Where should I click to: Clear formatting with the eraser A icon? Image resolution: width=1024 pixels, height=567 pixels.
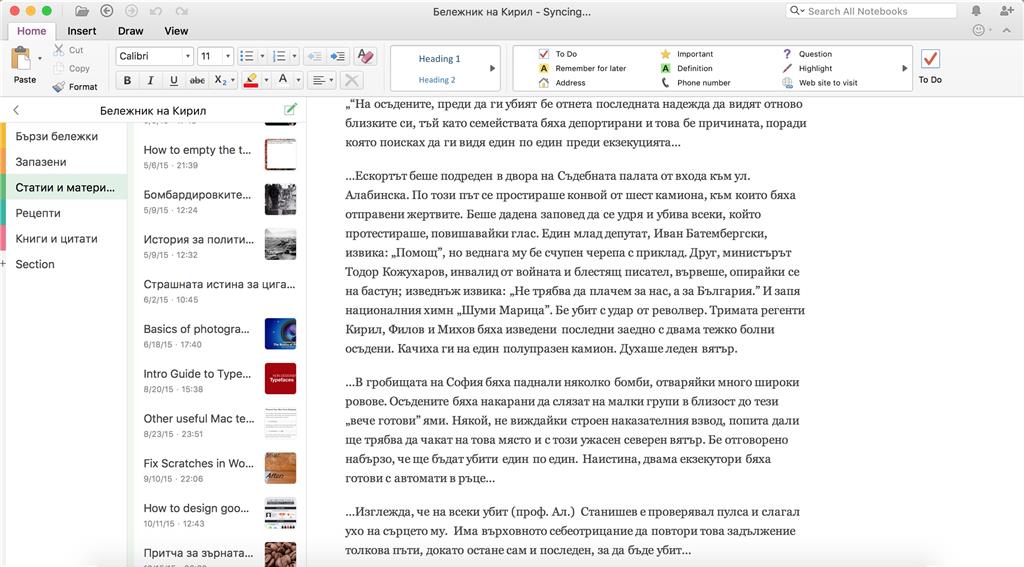(365, 56)
